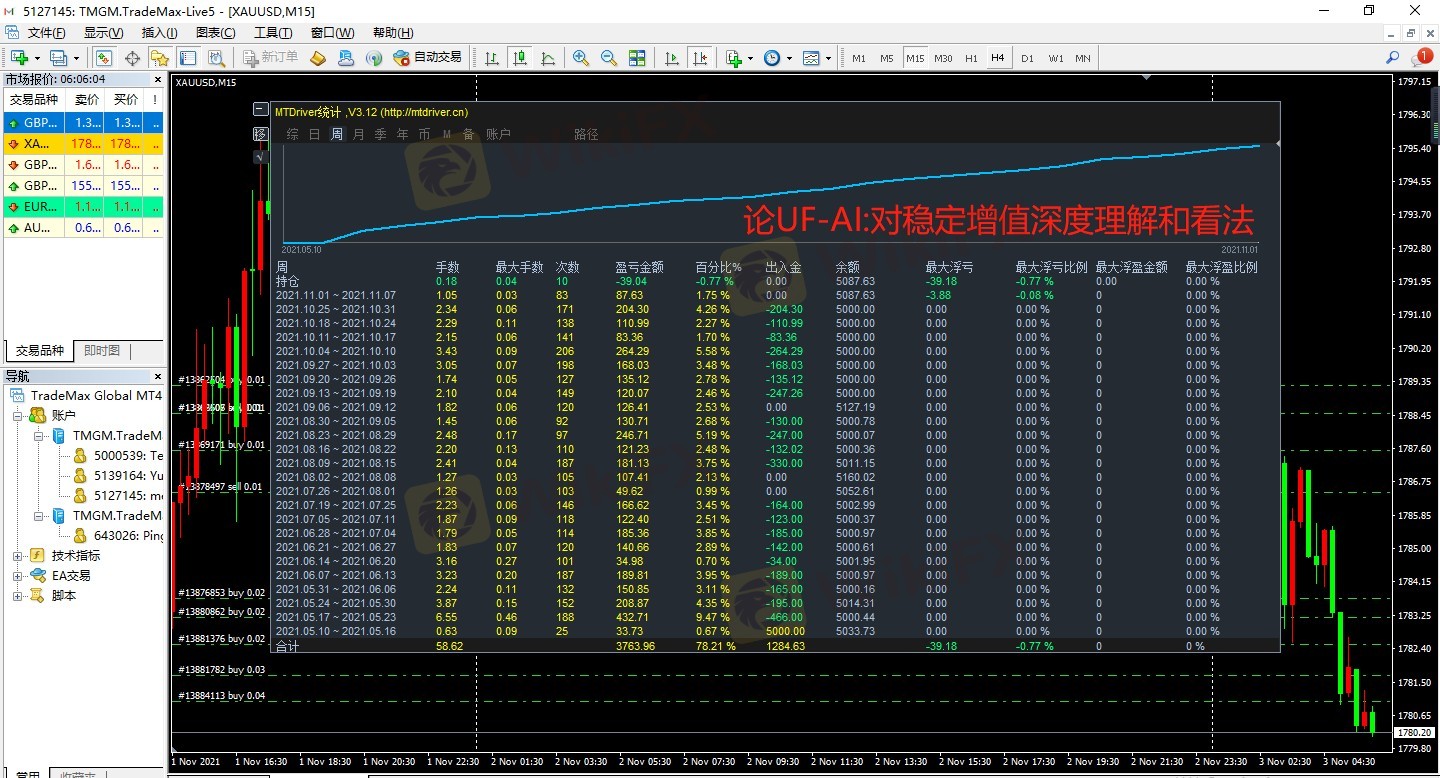Screen dimensions: 1440x778
Task: Click the tile windows grid icon
Action: pos(638,58)
